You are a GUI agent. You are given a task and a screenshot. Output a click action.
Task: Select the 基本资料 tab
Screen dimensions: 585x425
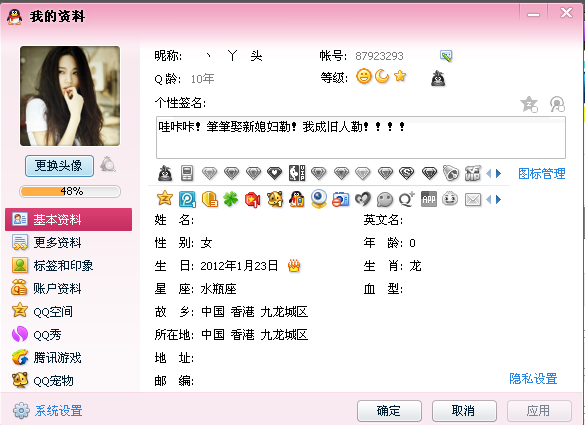click(68, 219)
